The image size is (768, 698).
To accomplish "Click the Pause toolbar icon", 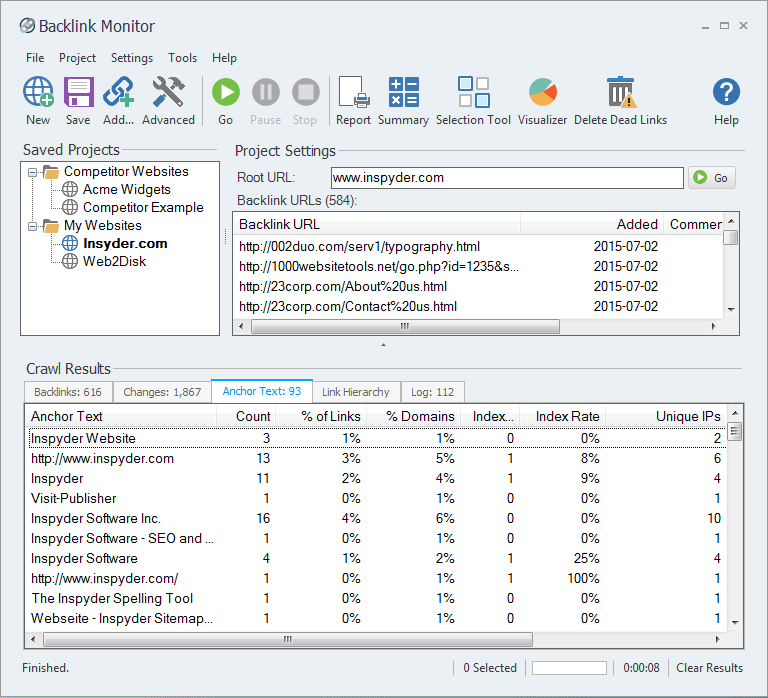I will [266, 92].
